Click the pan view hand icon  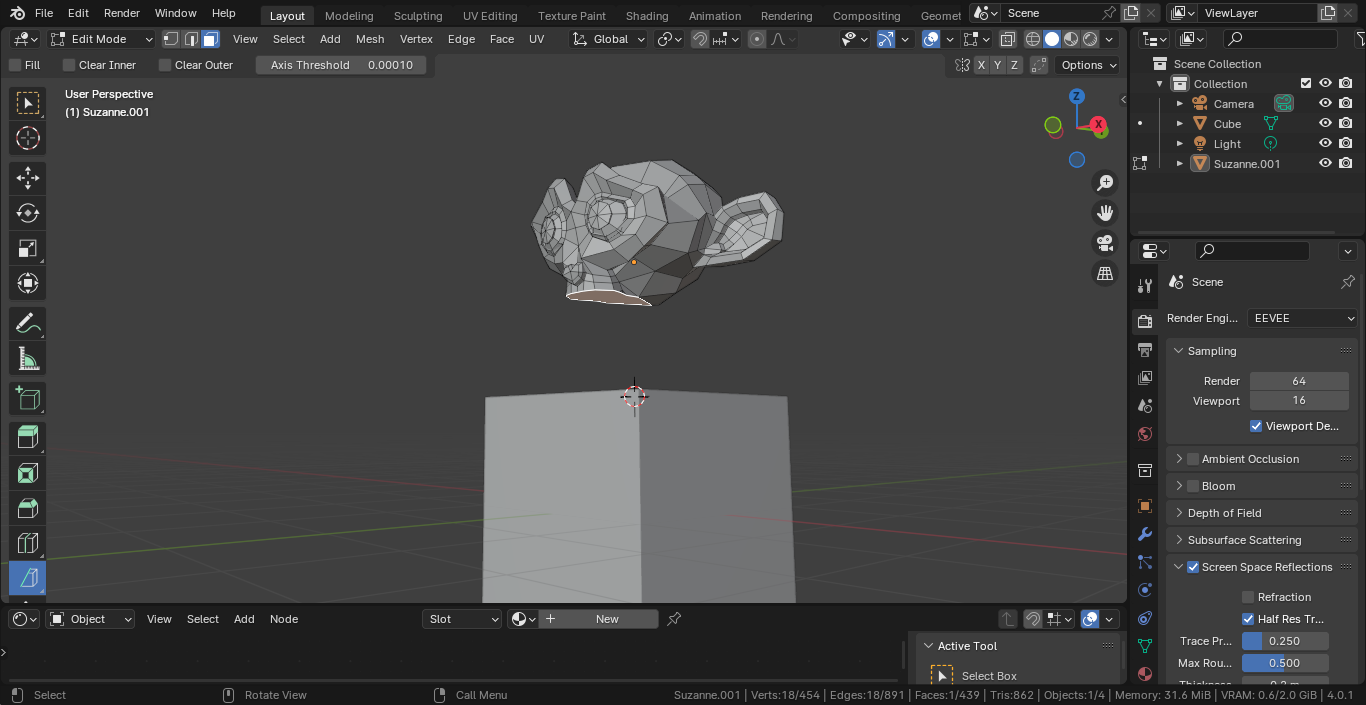1105,213
